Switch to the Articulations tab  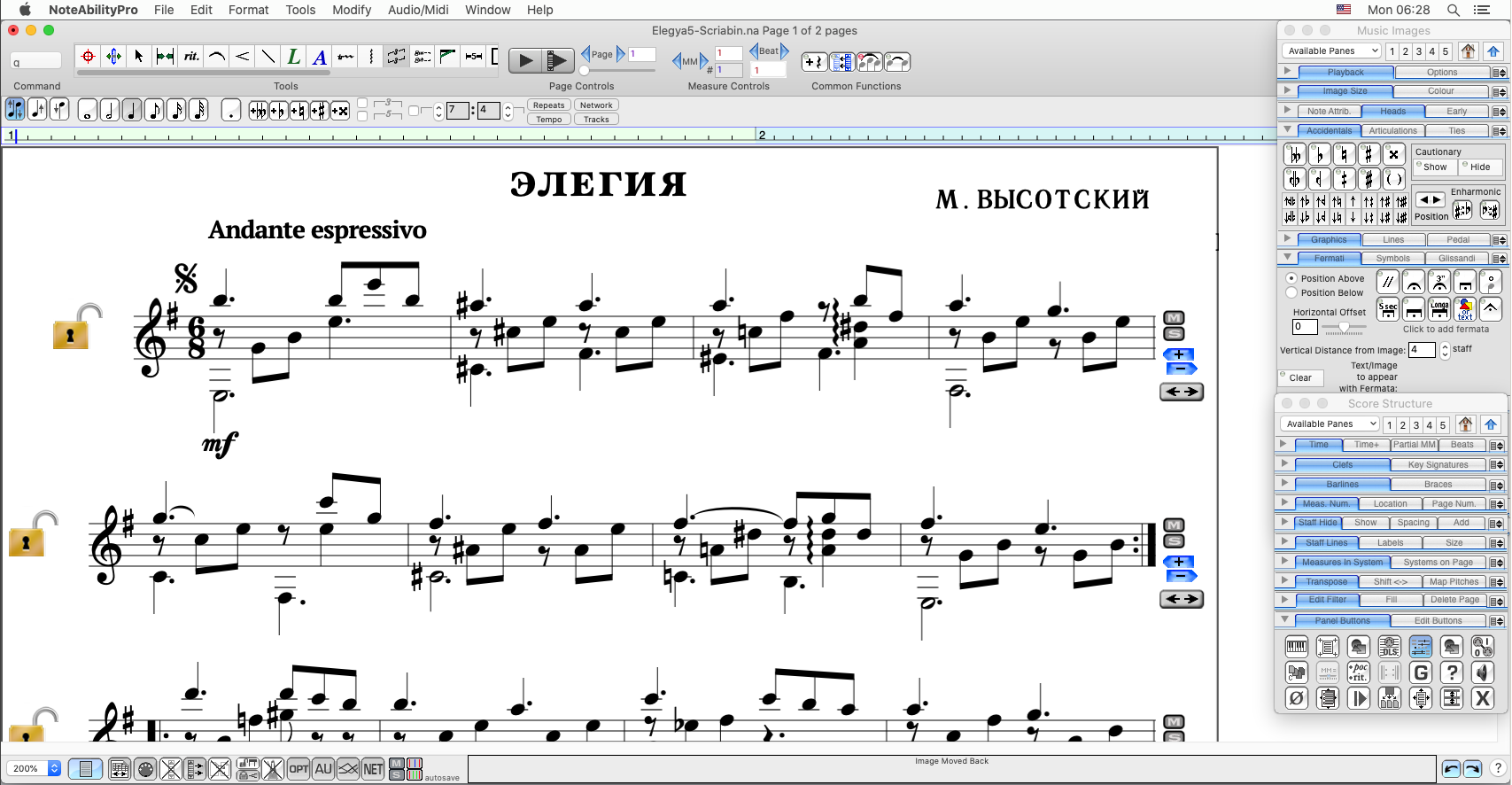tap(1393, 130)
